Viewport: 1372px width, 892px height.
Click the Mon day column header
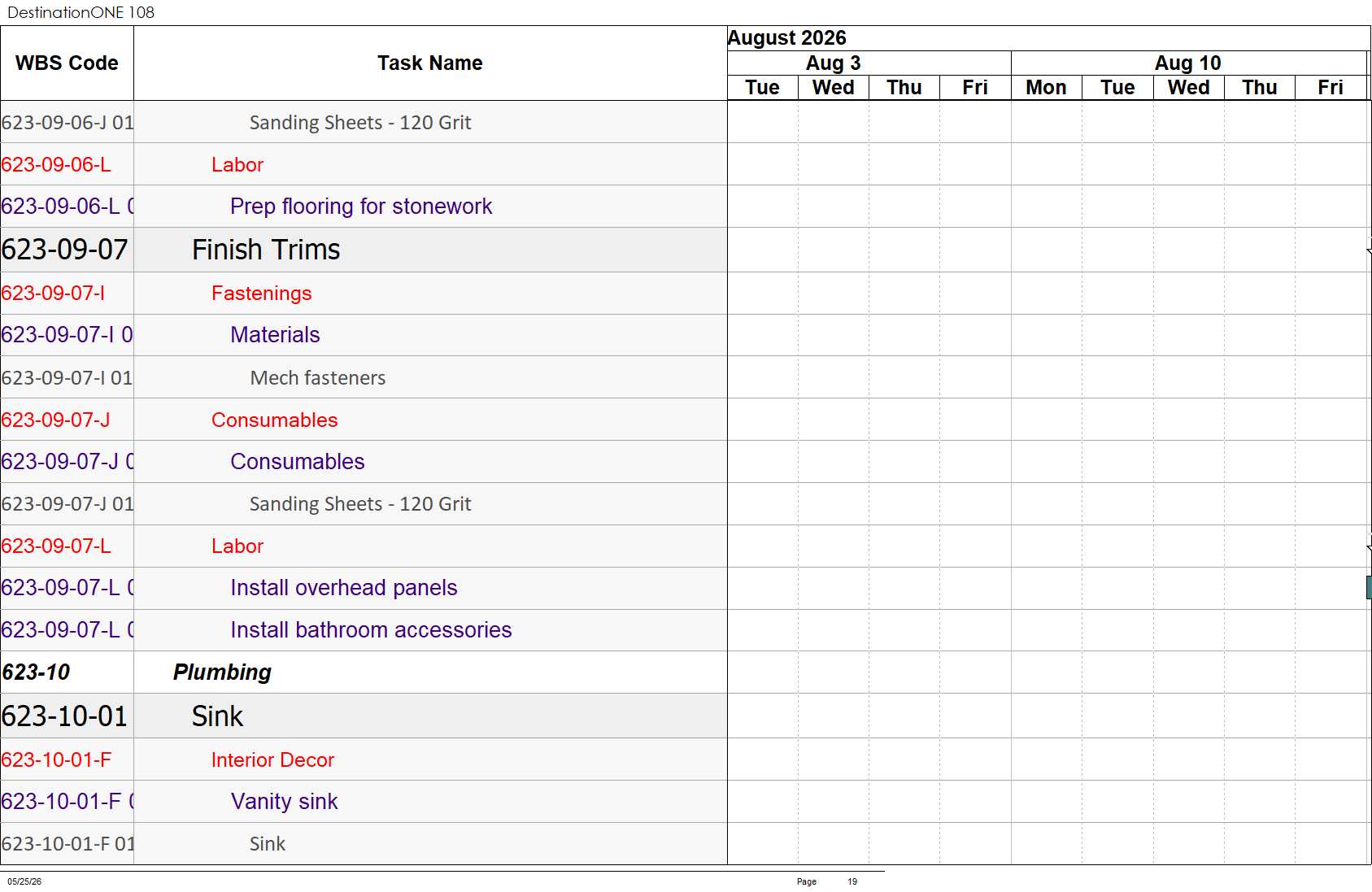click(x=1046, y=88)
